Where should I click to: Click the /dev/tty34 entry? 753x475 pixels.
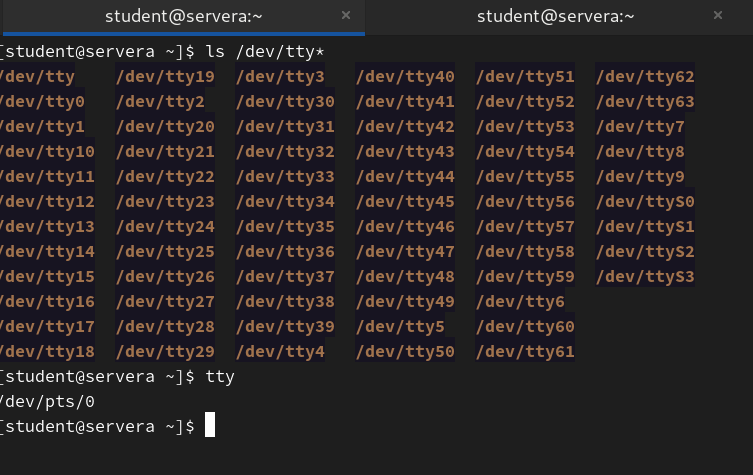tap(285, 201)
